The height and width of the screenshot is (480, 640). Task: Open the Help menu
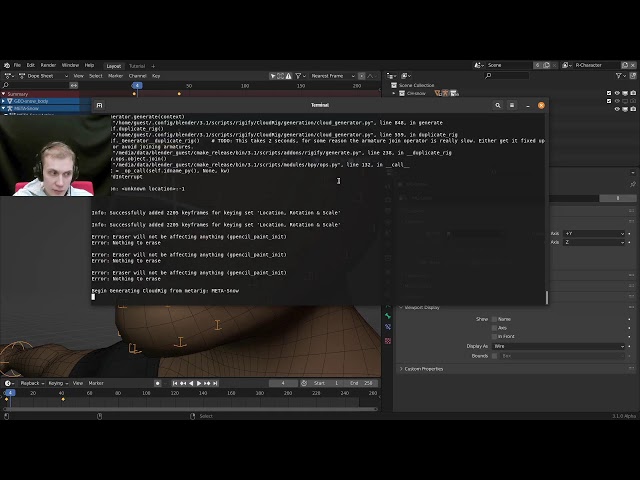(89, 65)
